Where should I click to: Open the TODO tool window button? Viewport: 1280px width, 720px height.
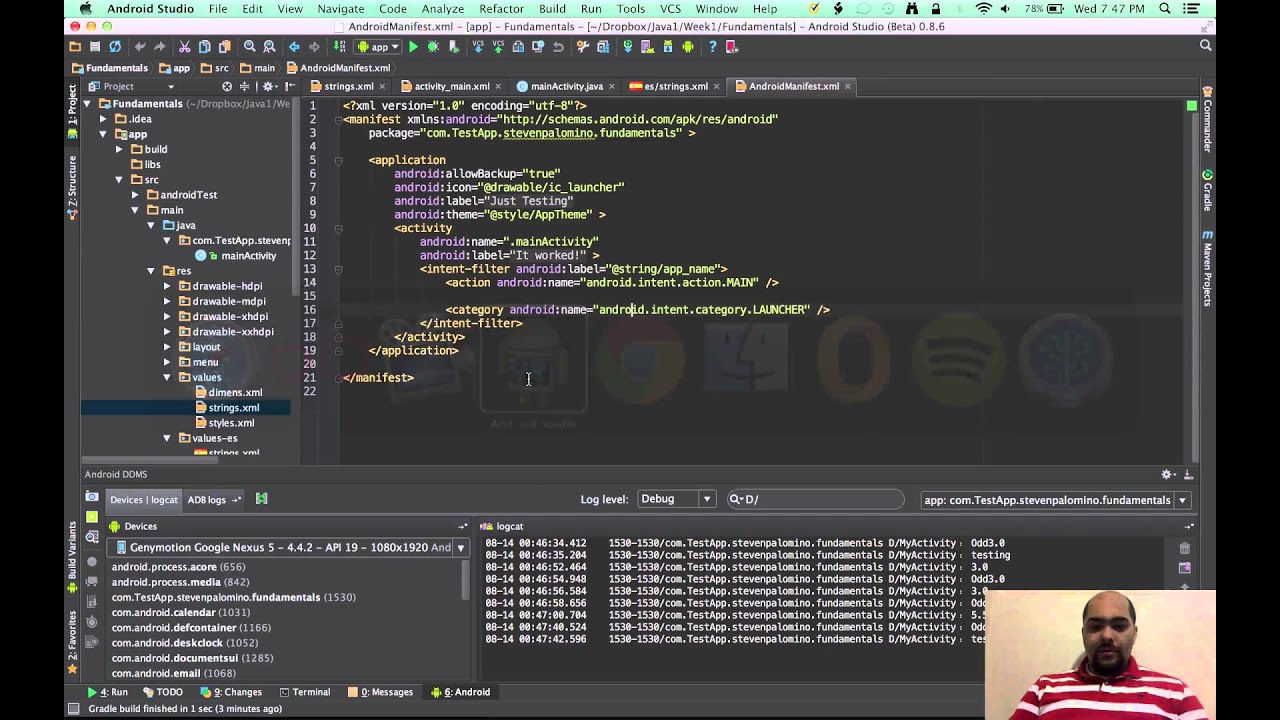[x=163, y=692]
